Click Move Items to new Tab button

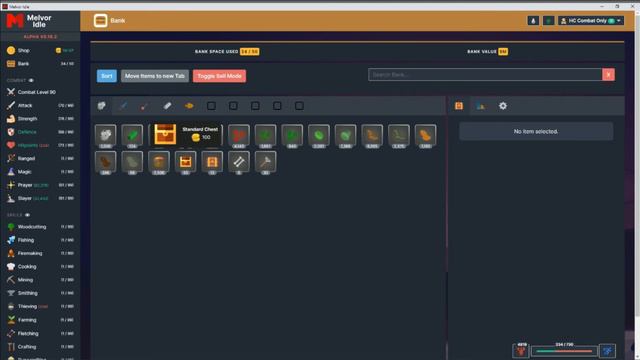click(x=155, y=76)
